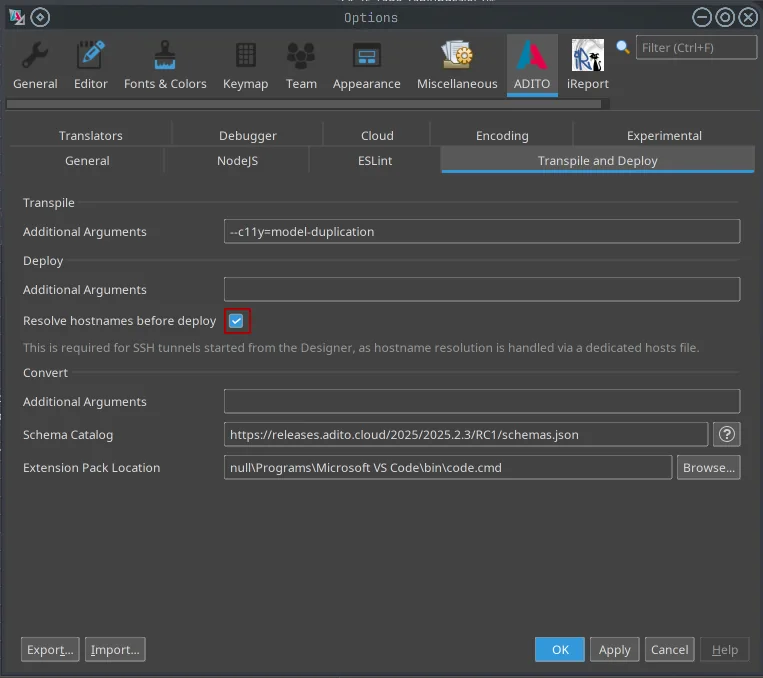Click the 'Resolve hostnames before deploy' label
763x678 pixels.
(119, 321)
